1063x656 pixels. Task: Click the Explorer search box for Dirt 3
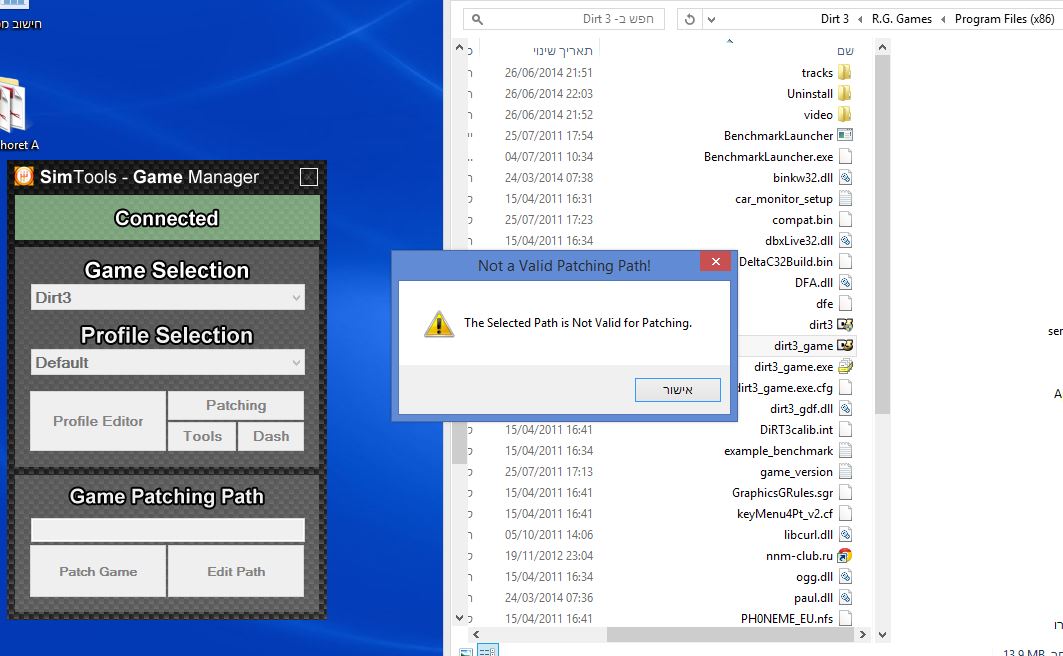[563, 19]
